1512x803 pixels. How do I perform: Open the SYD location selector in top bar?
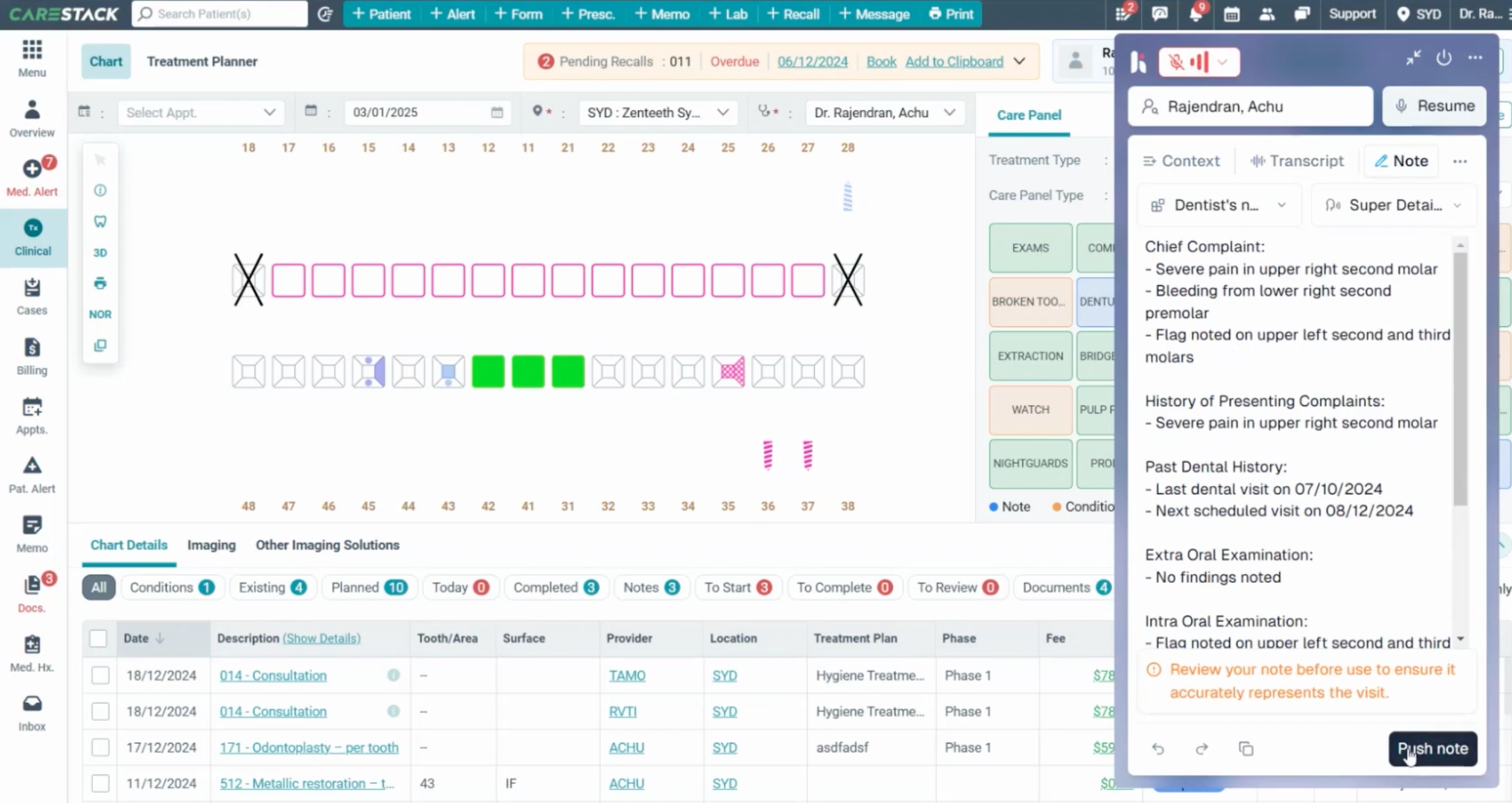coord(1419,14)
